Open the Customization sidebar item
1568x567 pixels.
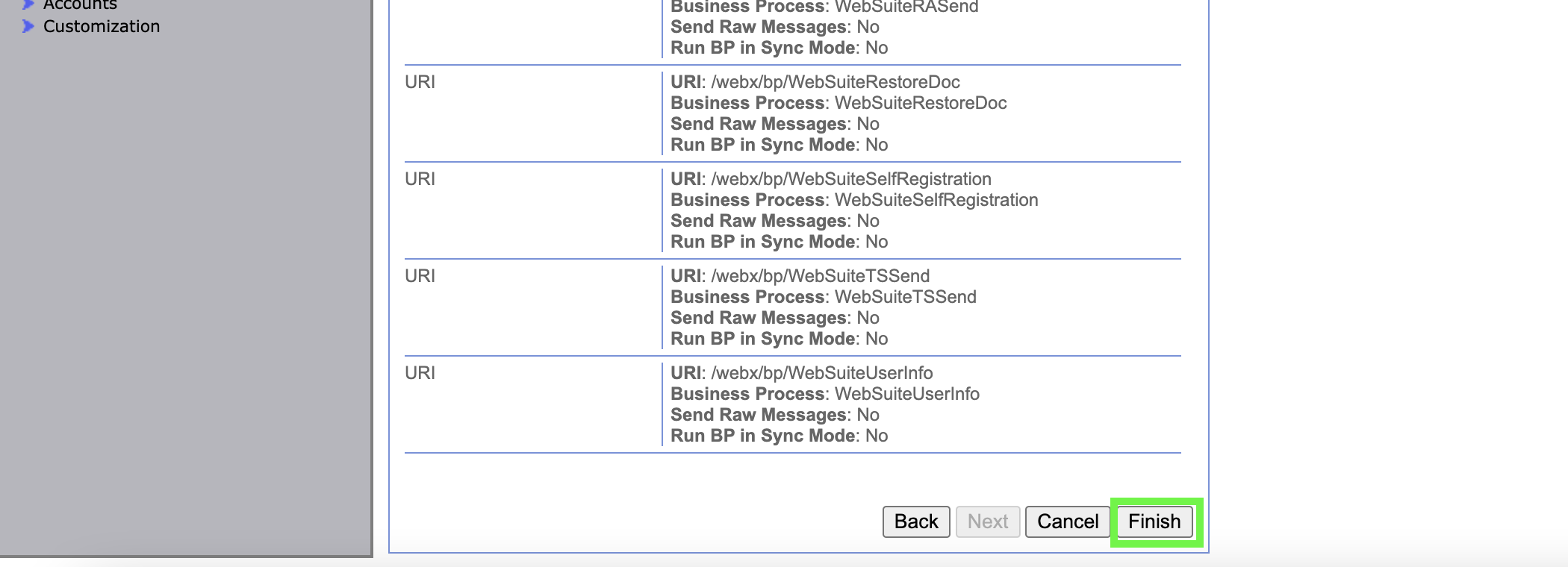(x=102, y=26)
